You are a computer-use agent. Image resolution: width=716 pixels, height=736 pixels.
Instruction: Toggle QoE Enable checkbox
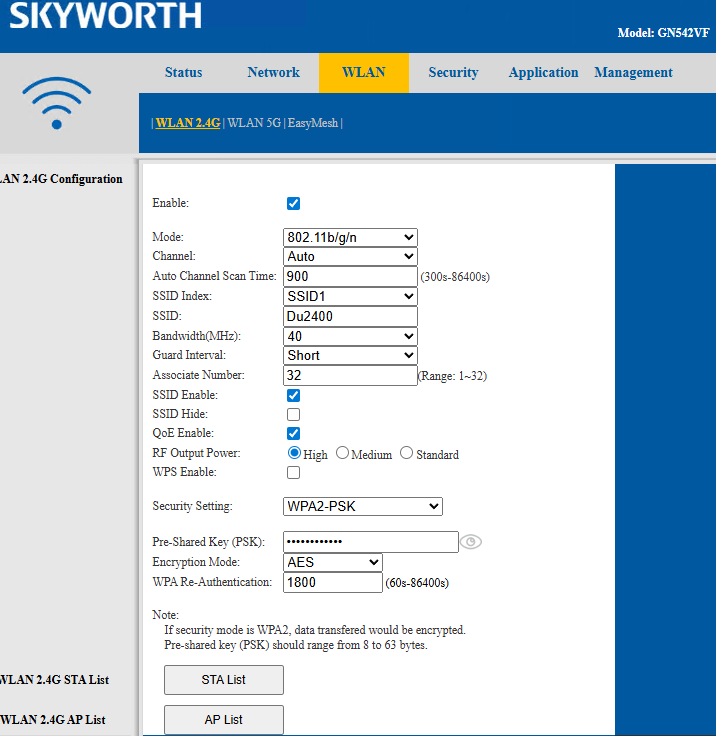point(293,433)
